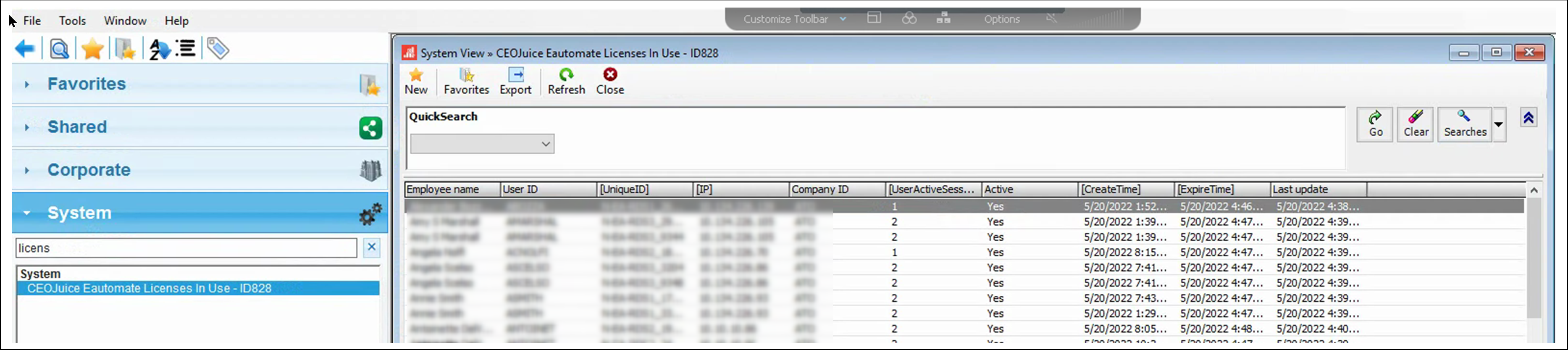Select create time 5/20/2022 8:05...

(1125, 329)
